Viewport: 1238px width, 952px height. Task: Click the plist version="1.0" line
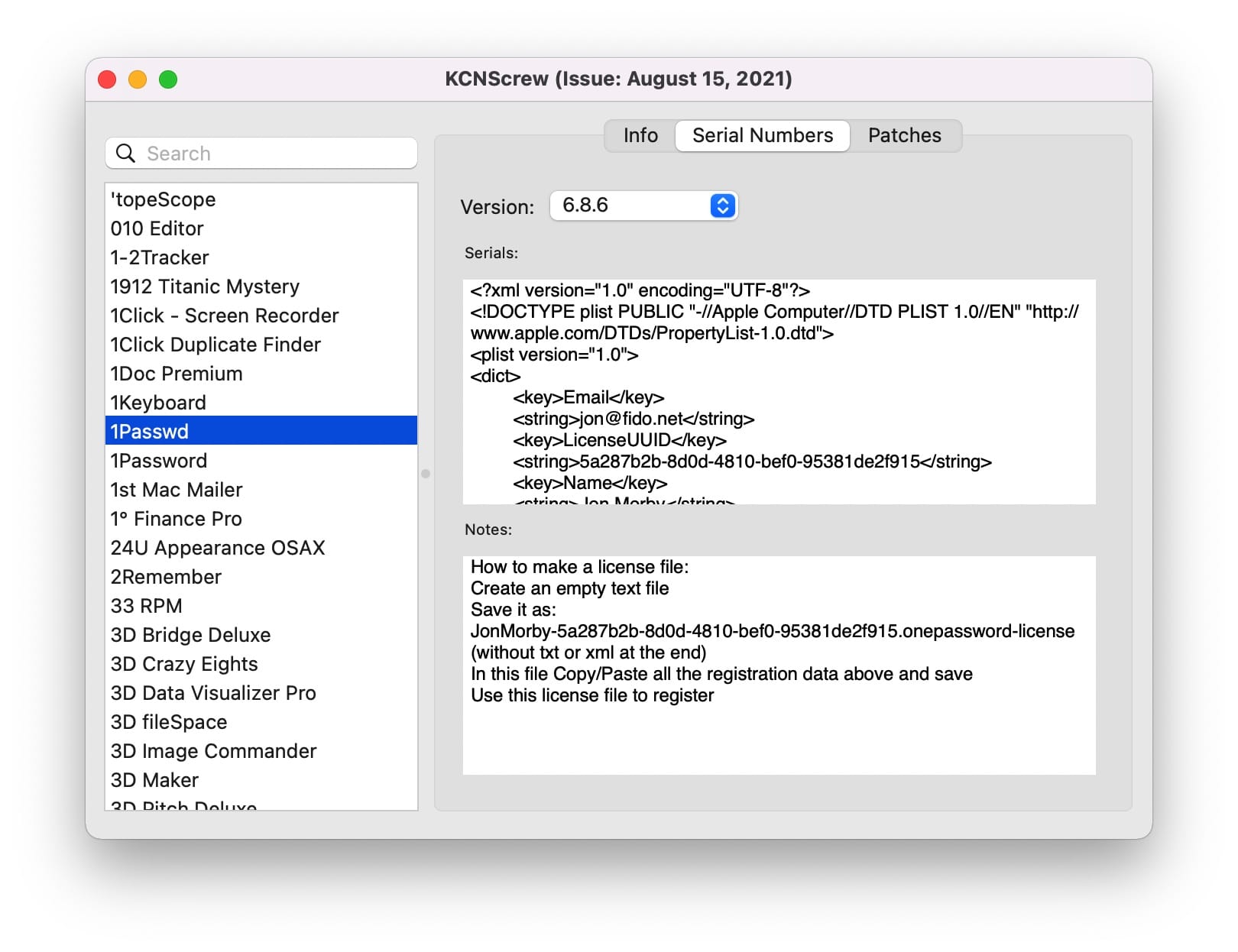(x=554, y=355)
